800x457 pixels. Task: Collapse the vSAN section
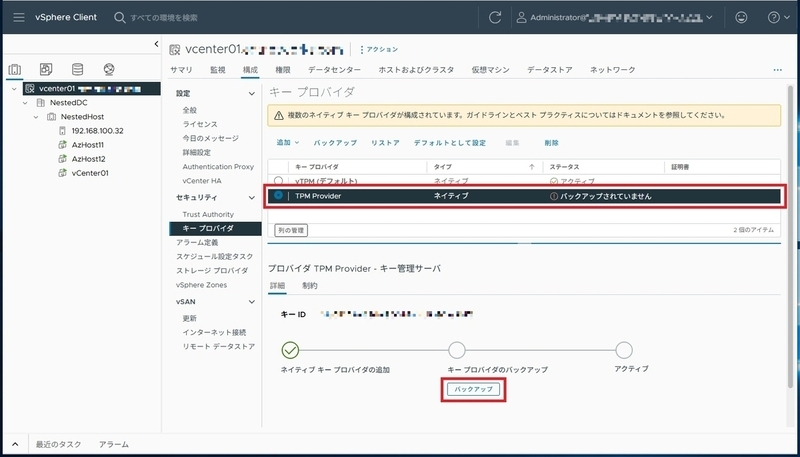pos(252,302)
